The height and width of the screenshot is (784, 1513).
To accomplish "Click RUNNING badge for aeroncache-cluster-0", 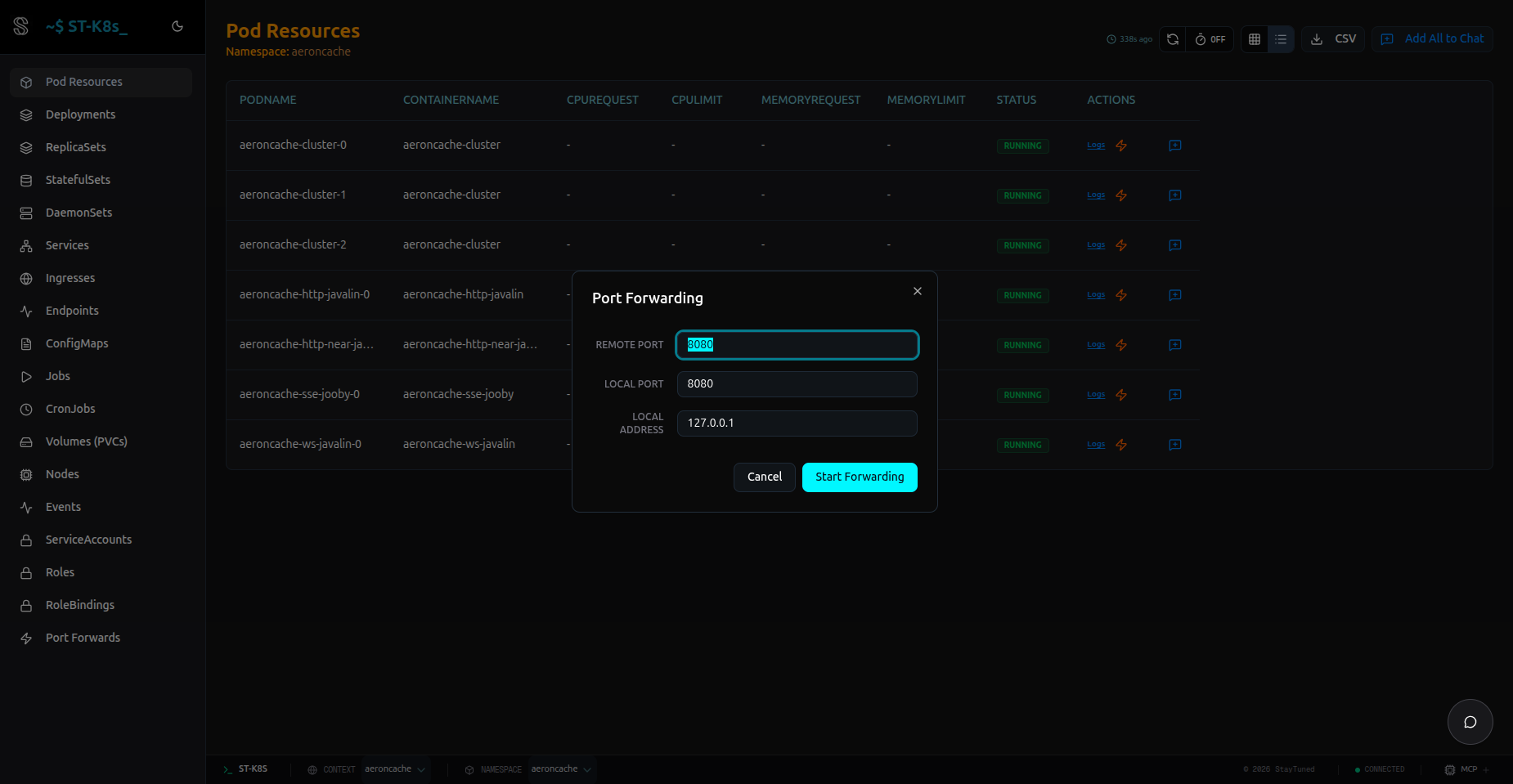I will [1022, 146].
